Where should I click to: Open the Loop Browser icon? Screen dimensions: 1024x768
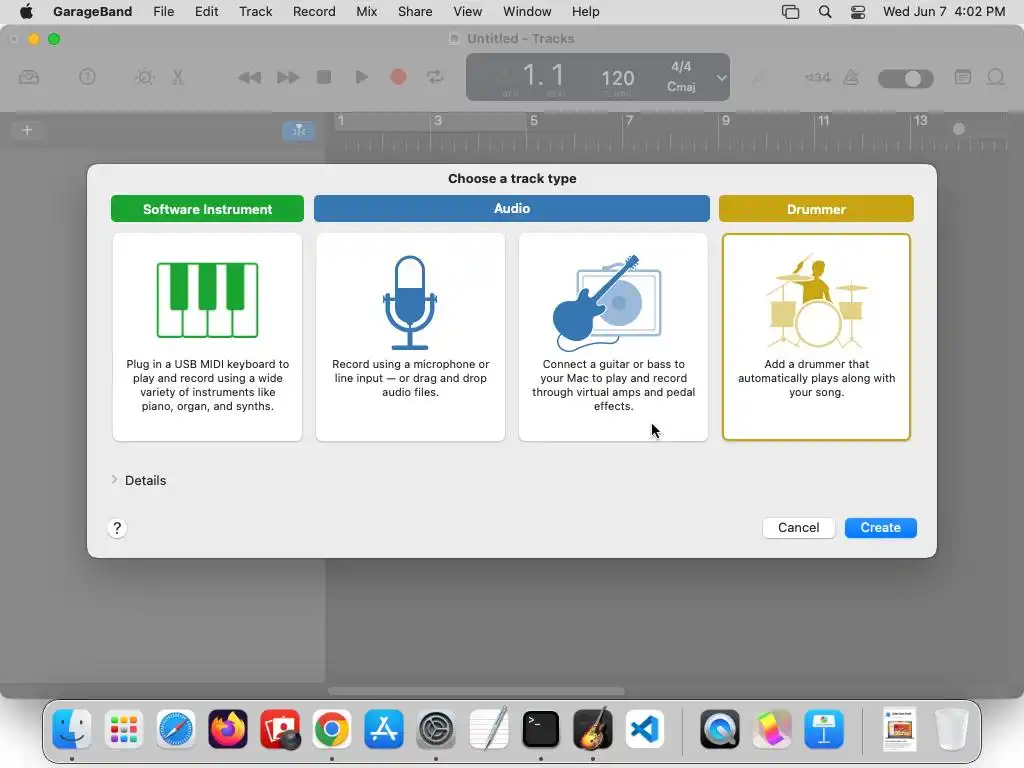[x=995, y=78]
